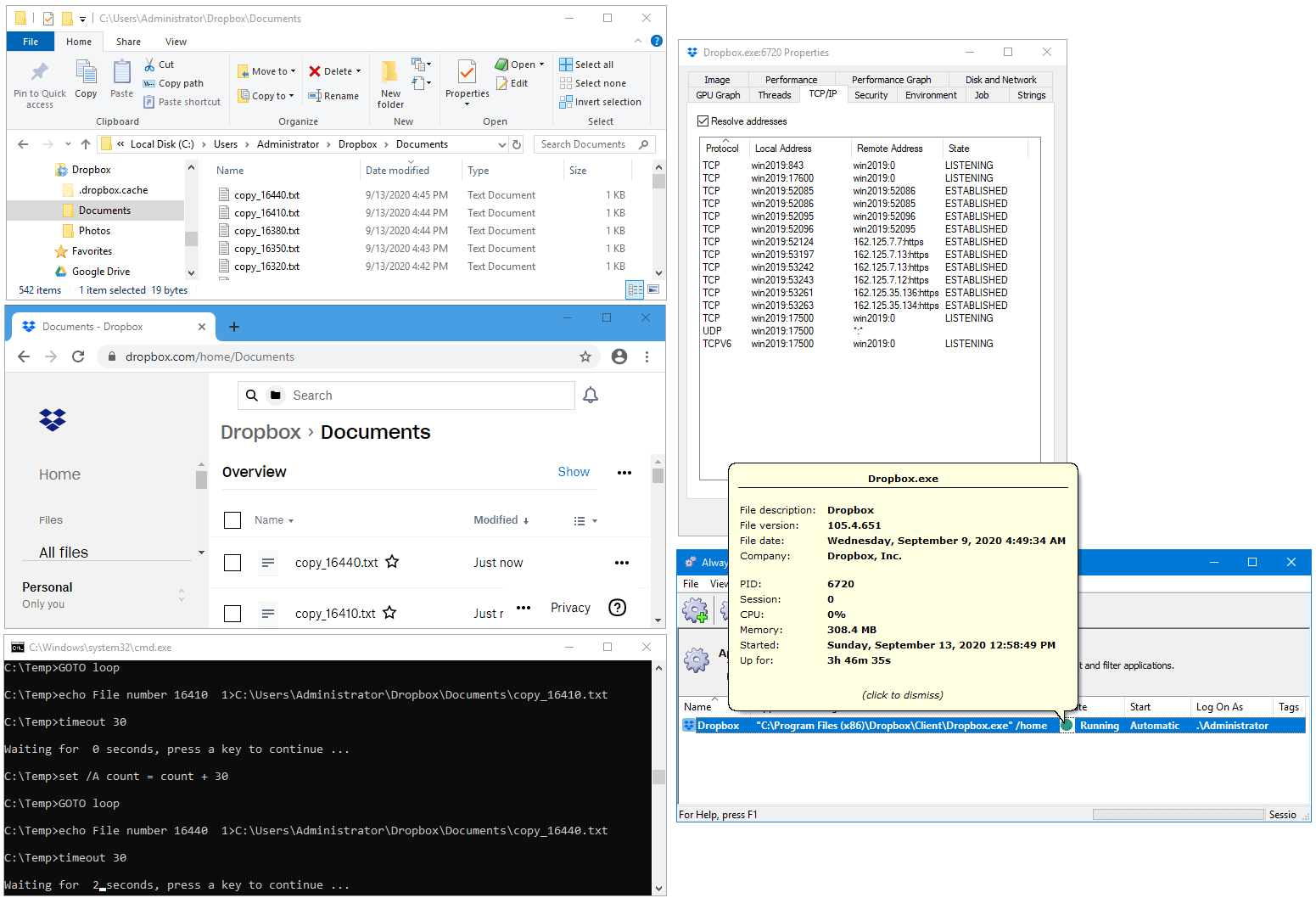This screenshot has width=1316, height=898.
Task: Select Google Drive in navigation tree
Action: click(101, 272)
